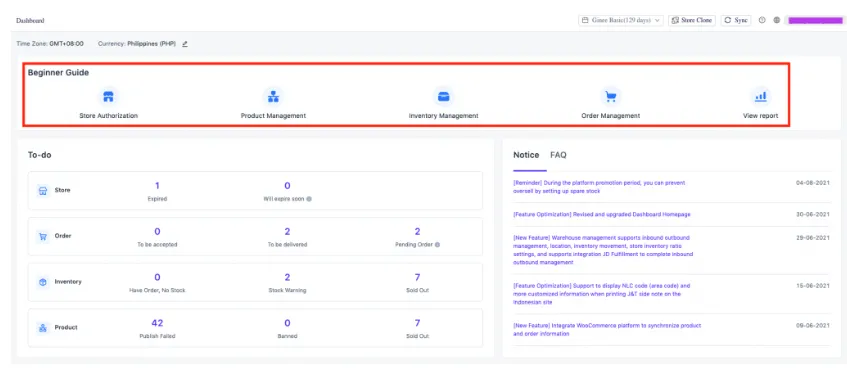Image resolution: width=847 pixels, height=368 pixels.
Task: Switch to the FAQ tab
Action: [559, 155]
